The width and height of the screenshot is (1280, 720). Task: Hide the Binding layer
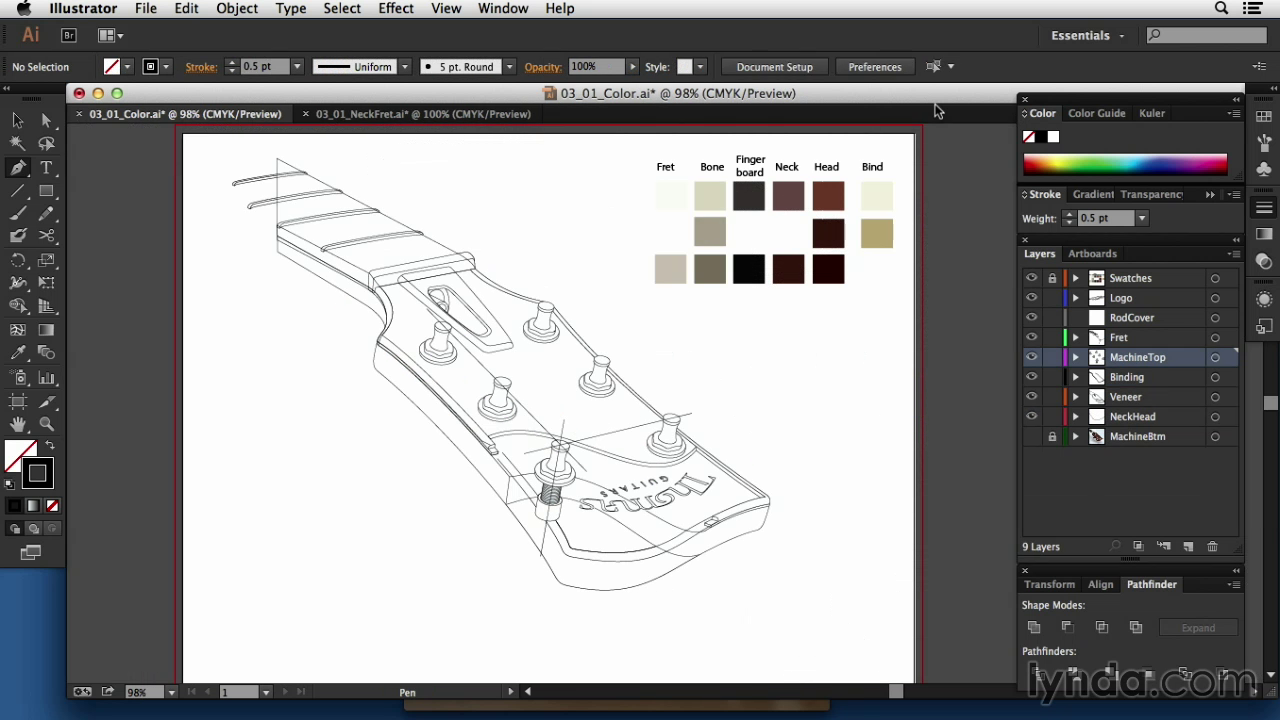click(x=1031, y=377)
